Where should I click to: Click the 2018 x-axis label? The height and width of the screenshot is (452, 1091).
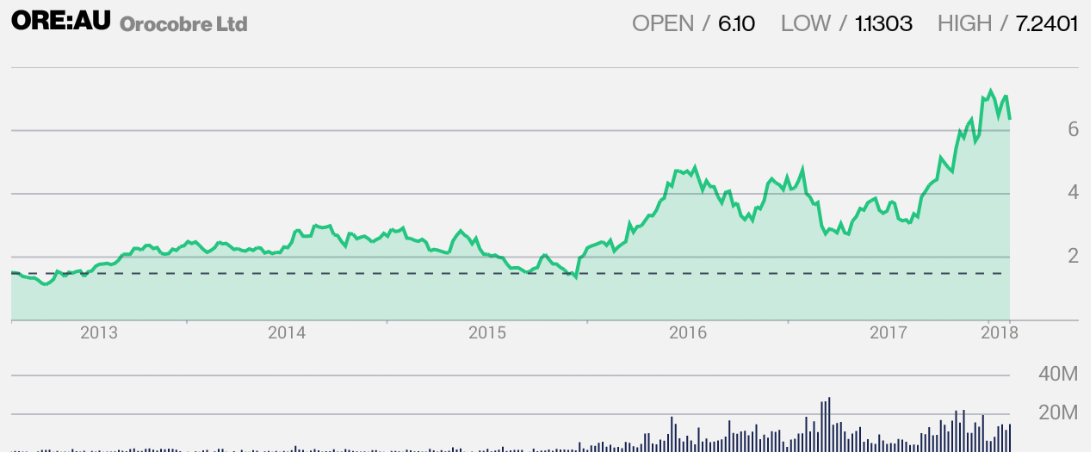(1000, 333)
